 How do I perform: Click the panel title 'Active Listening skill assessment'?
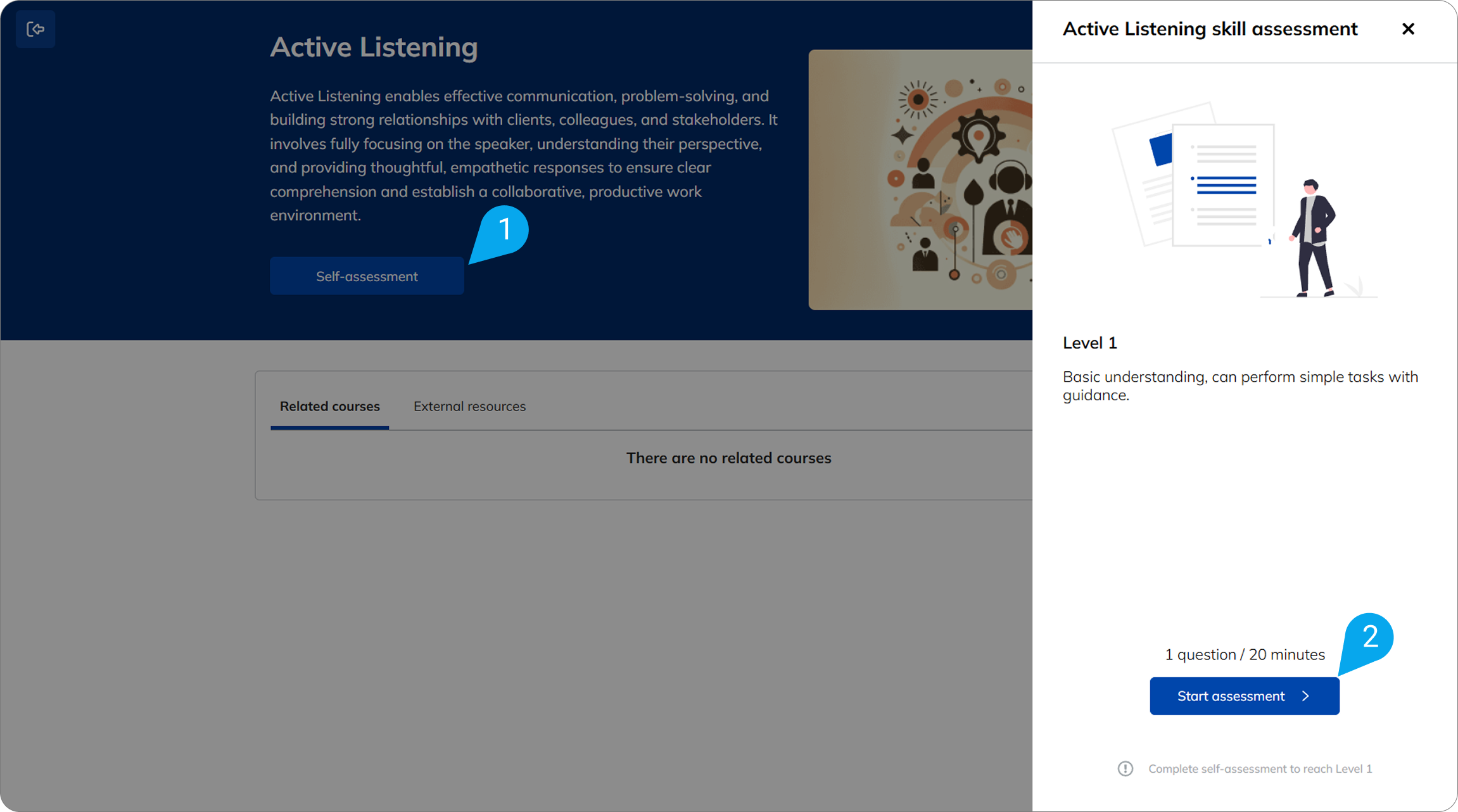point(1210,29)
